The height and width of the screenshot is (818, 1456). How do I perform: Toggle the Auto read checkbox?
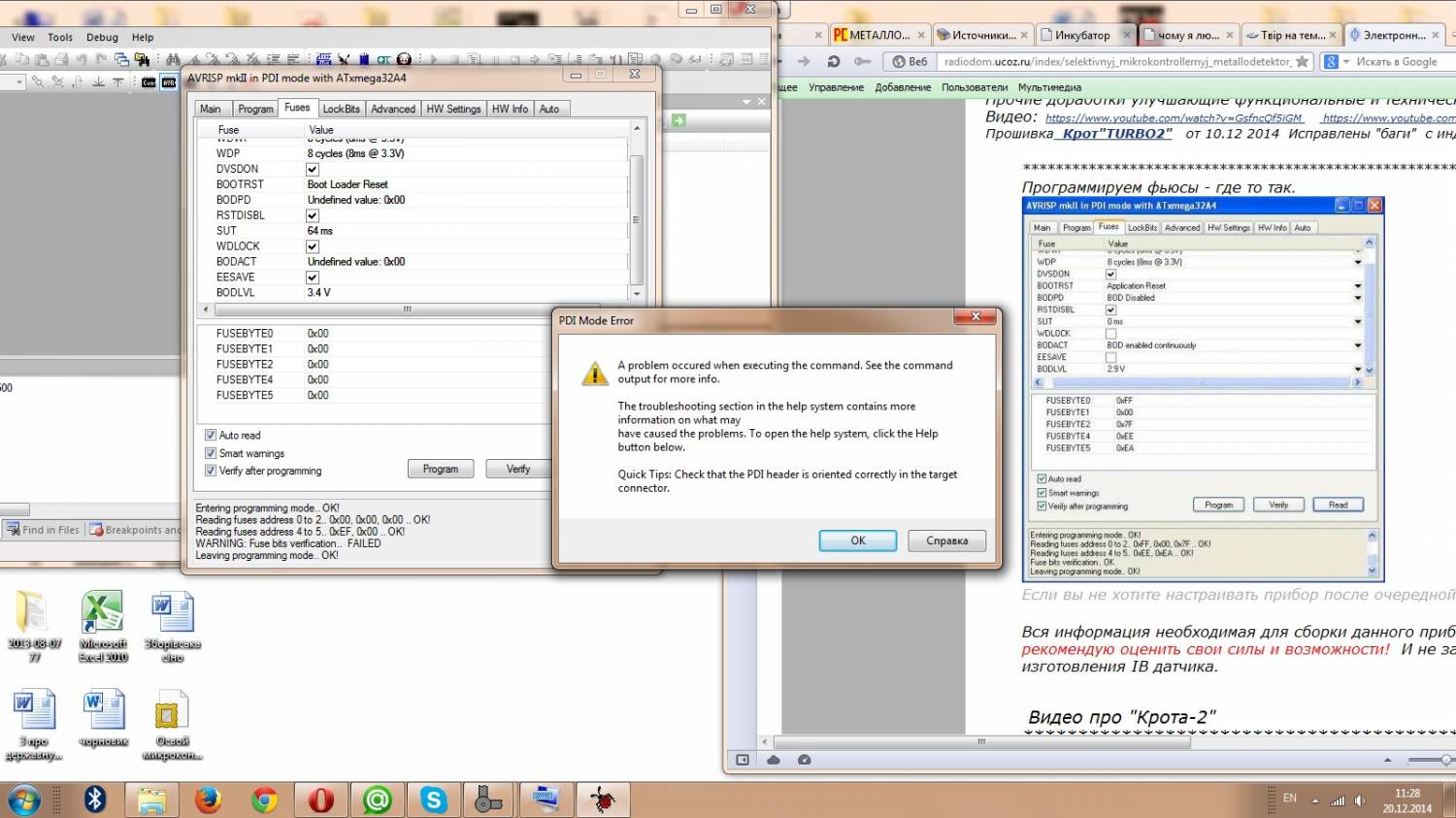pyautogui.click(x=211, y=435)
